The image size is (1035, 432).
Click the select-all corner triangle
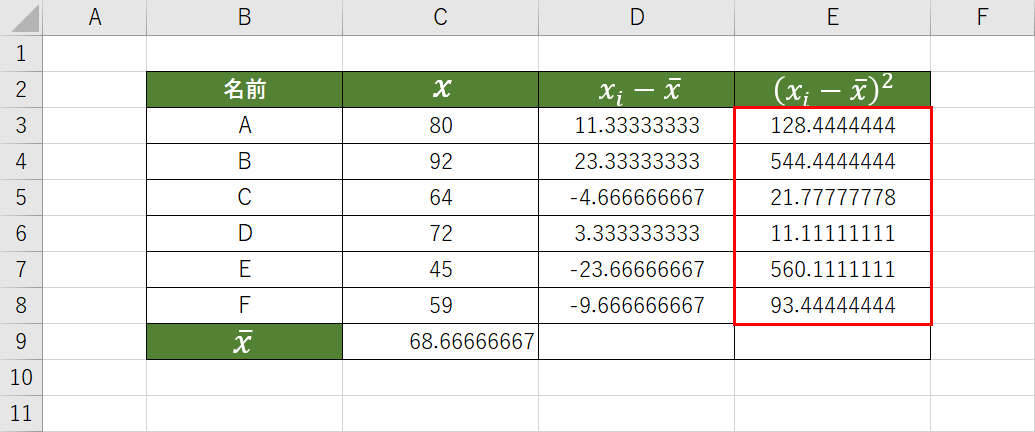point(22,17)
